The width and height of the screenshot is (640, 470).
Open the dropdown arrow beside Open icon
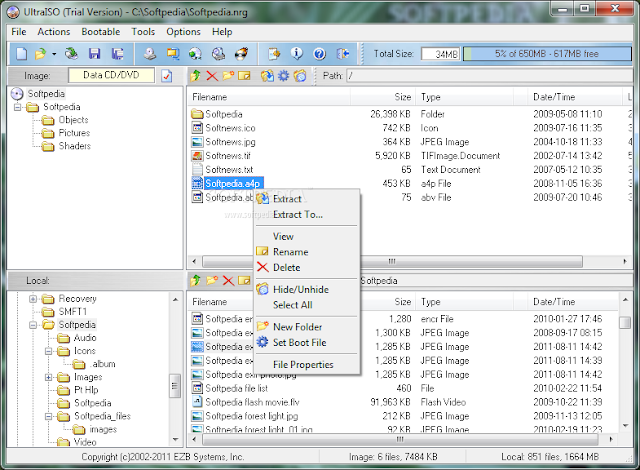(53, 54)
